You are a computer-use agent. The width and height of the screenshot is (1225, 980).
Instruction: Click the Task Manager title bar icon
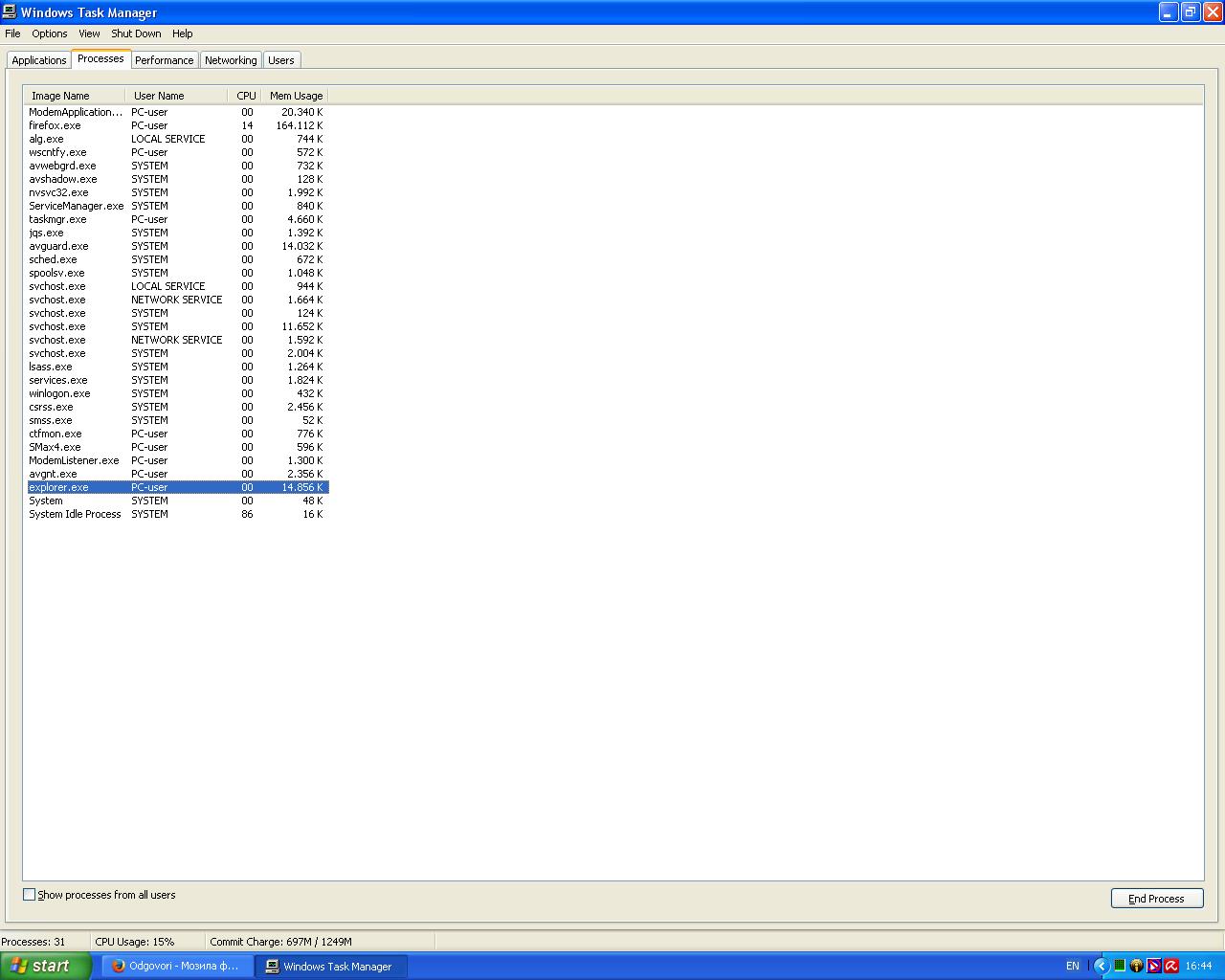[x=10, y=12]
